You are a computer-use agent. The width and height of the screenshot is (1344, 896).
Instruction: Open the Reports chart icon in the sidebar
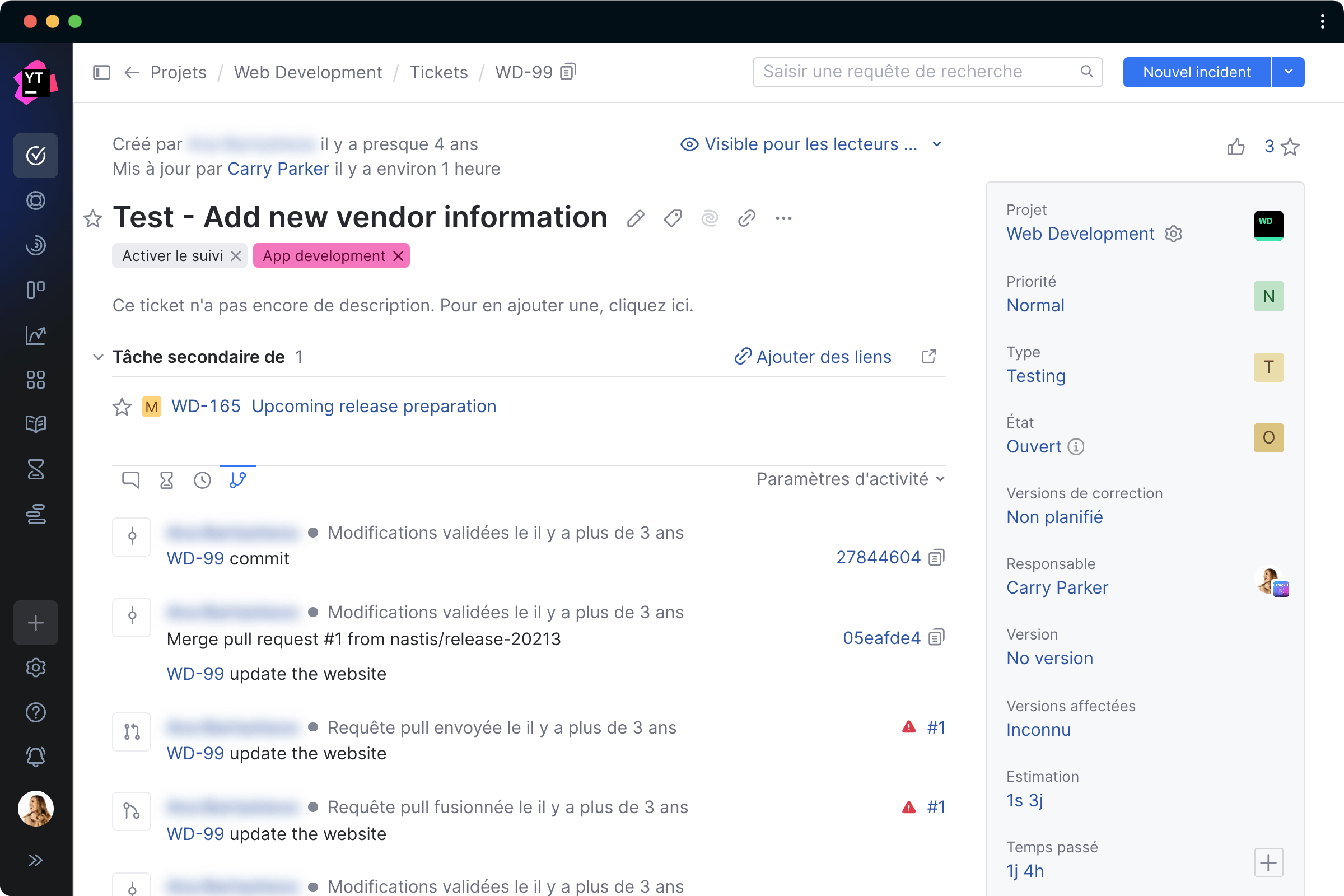[35, 335]
